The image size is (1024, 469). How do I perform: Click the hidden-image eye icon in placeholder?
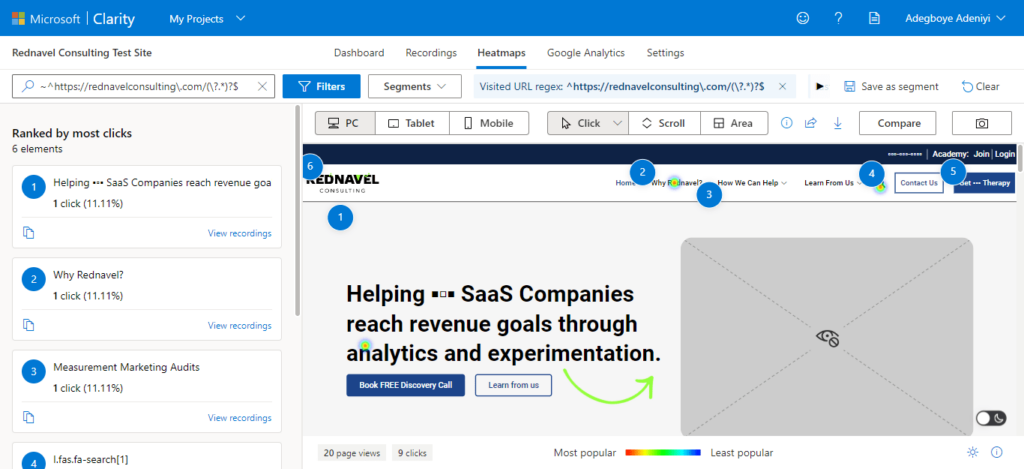pyautogui.click(x=827, y=337)
